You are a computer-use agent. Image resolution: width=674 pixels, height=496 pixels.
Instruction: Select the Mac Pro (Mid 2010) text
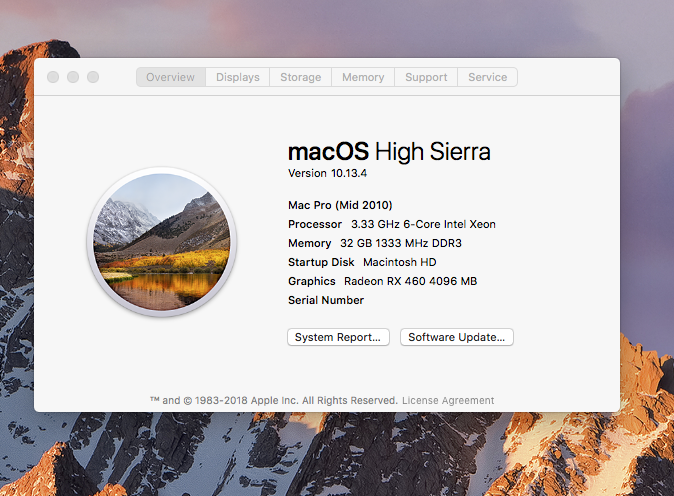(x=340, y=205)
